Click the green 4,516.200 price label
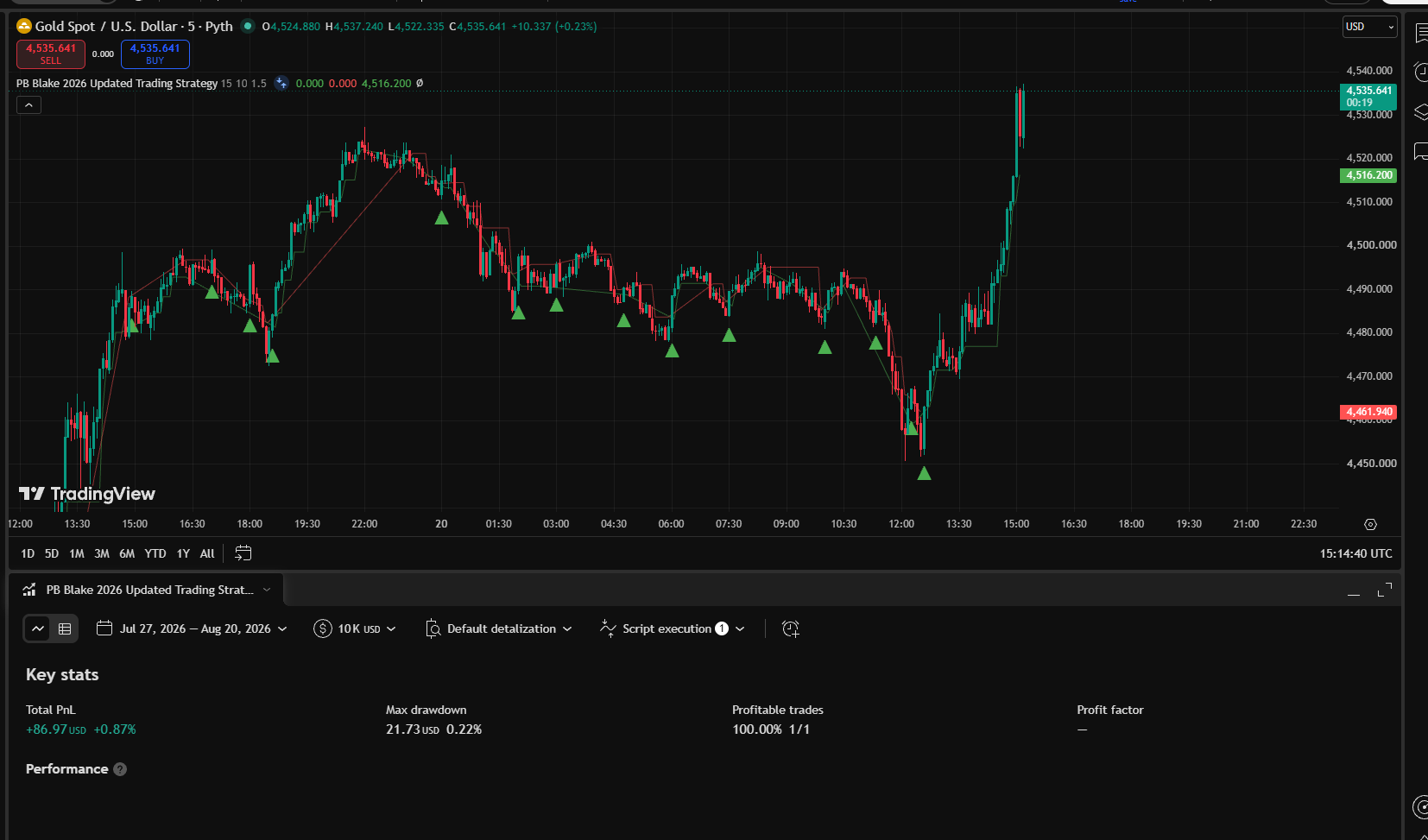 pyautogui.click(x=1368, y=175)
